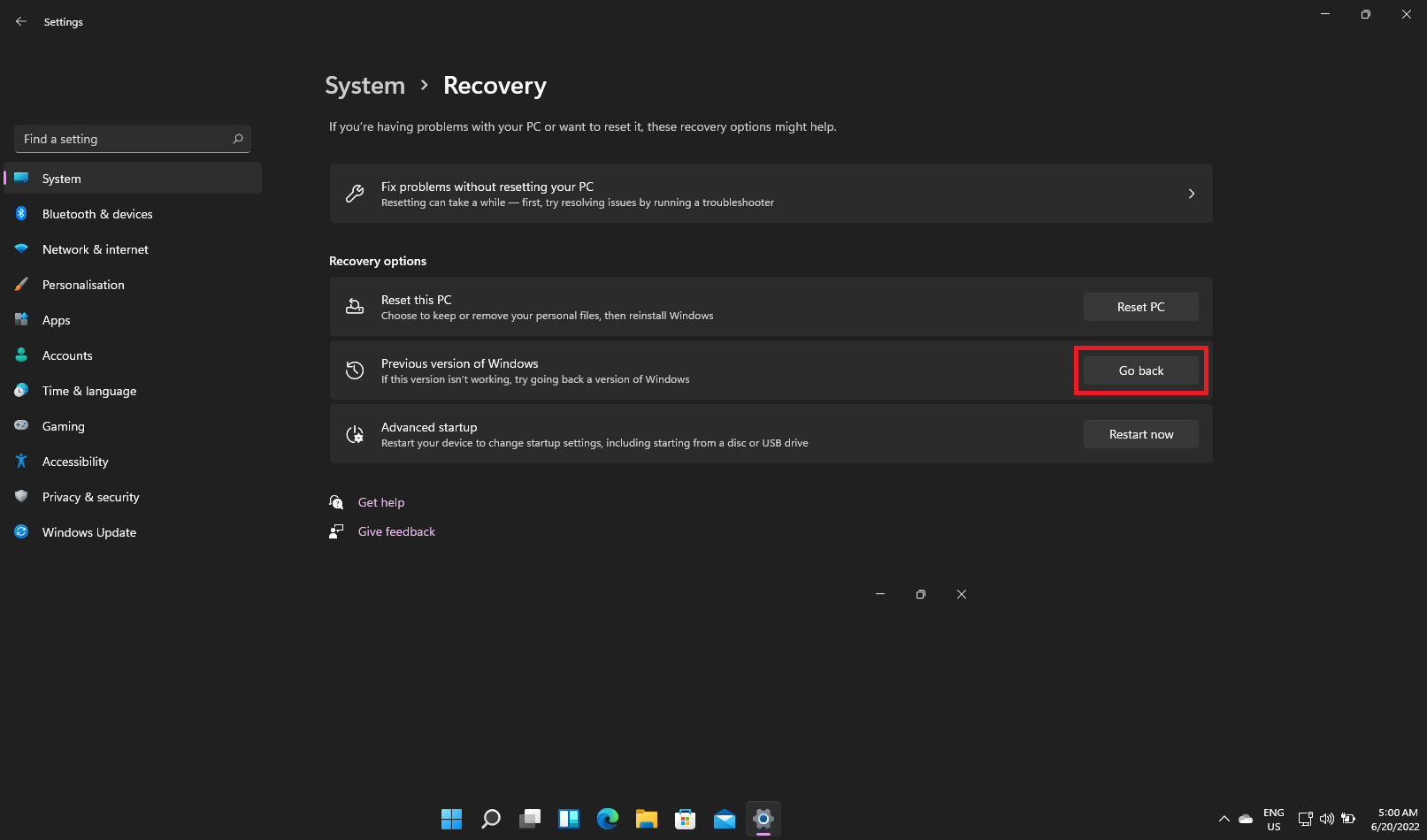Viewport: 1427px width, 840px height.
Task: Open Microsoft Store from taskbar
Action: pos(686,819)
